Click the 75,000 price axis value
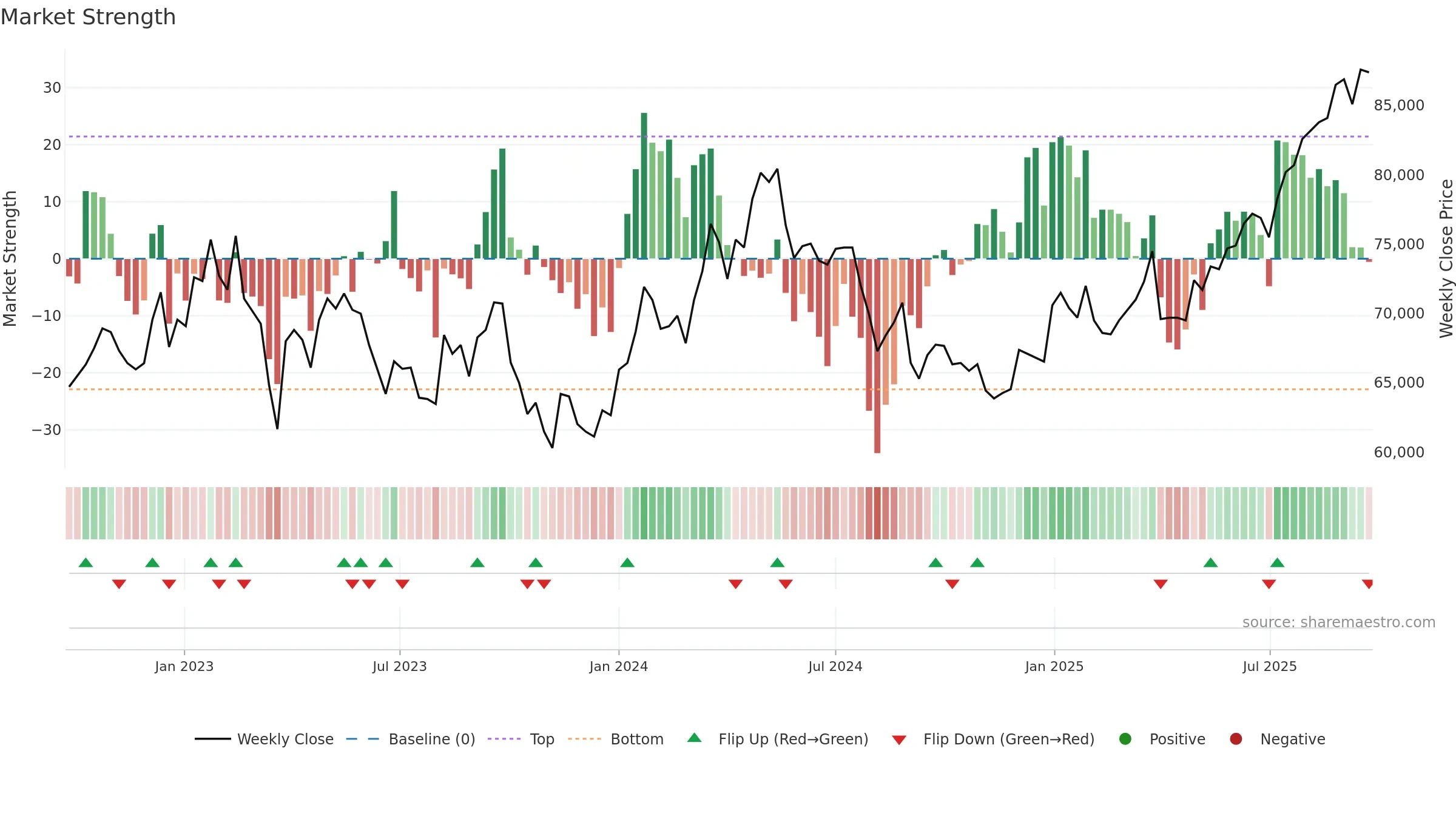The image size is (1456, 819). [x=1399, y=244]
